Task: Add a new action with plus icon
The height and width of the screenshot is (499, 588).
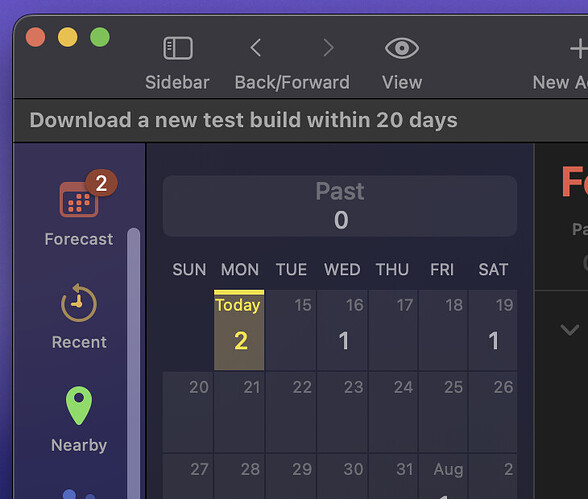Action: (x=579, y=48)
